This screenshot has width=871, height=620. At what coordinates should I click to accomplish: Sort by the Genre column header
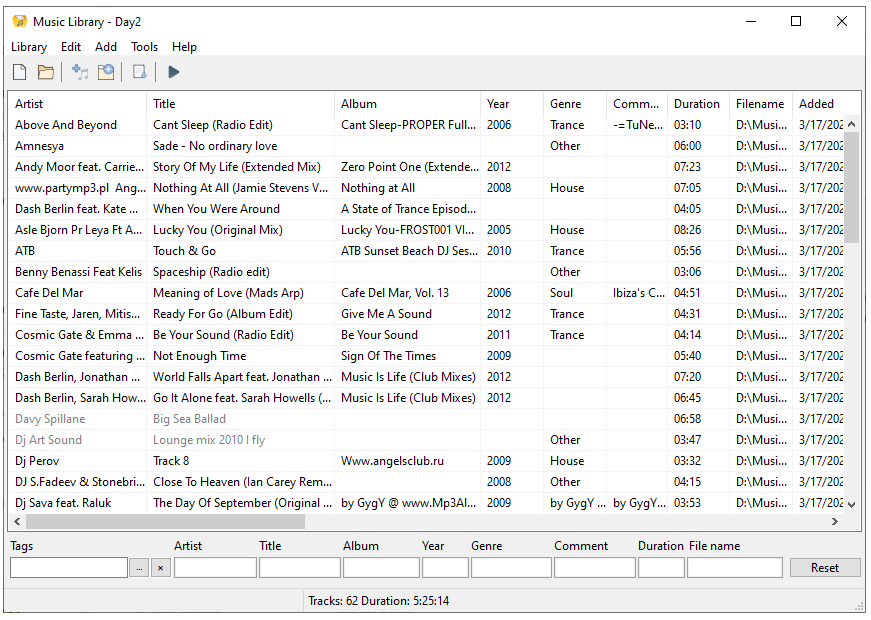(575, 104)
